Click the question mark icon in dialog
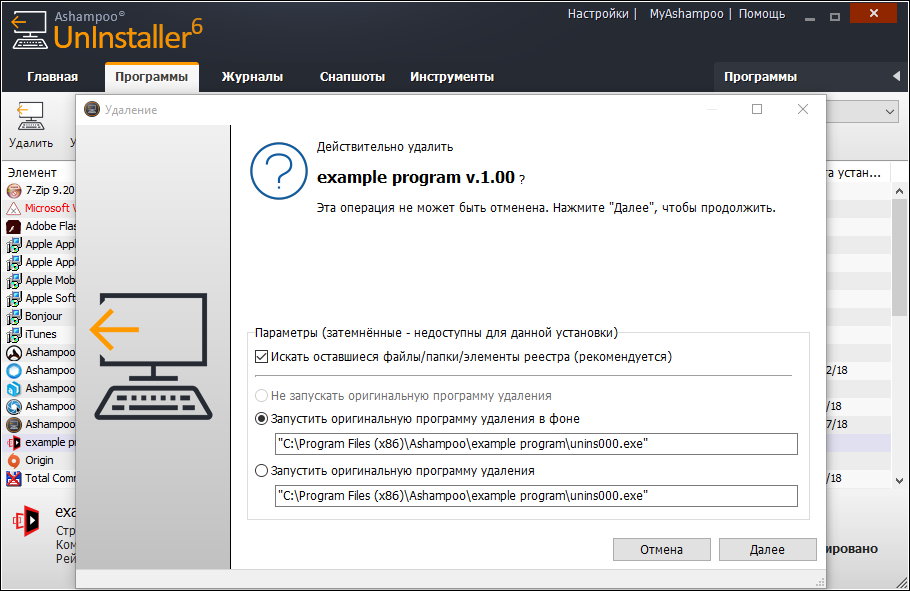Screen dimensions: 910x591 [x=279, y=171]
